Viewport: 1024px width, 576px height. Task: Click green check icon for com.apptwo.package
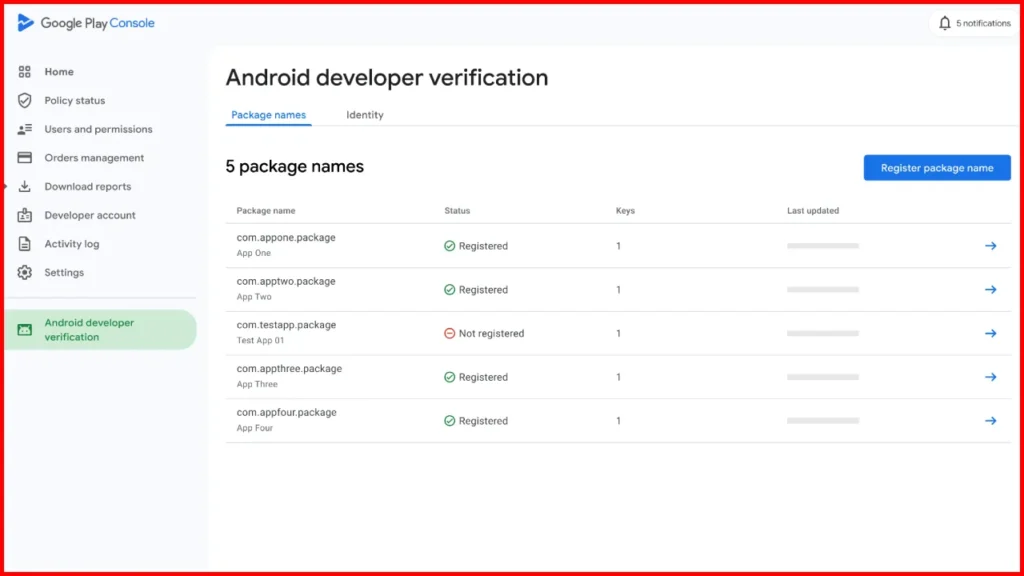pos(449,290)
